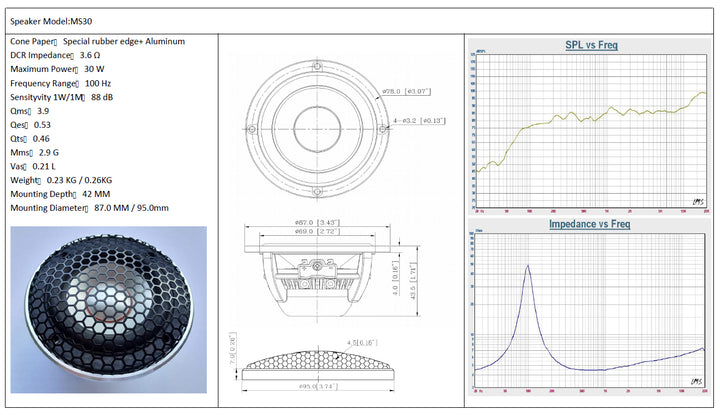Click the speaker product photo

point(108,310)
